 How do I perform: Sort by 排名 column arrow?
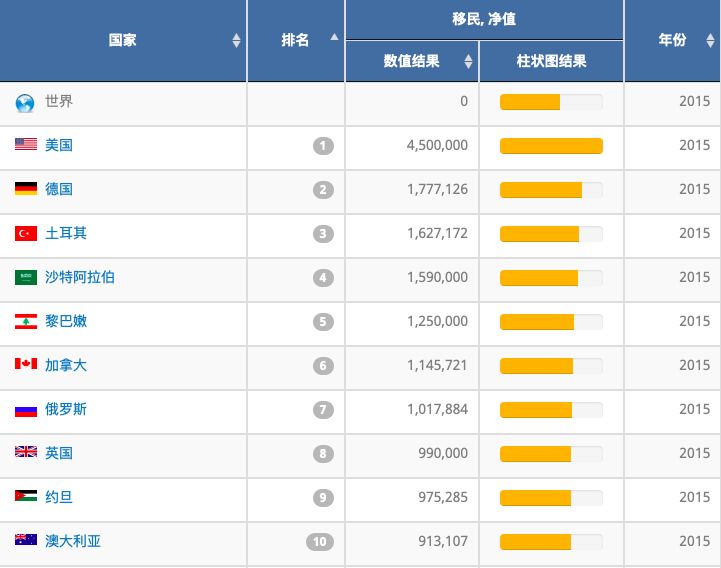(x=334, y=38)
